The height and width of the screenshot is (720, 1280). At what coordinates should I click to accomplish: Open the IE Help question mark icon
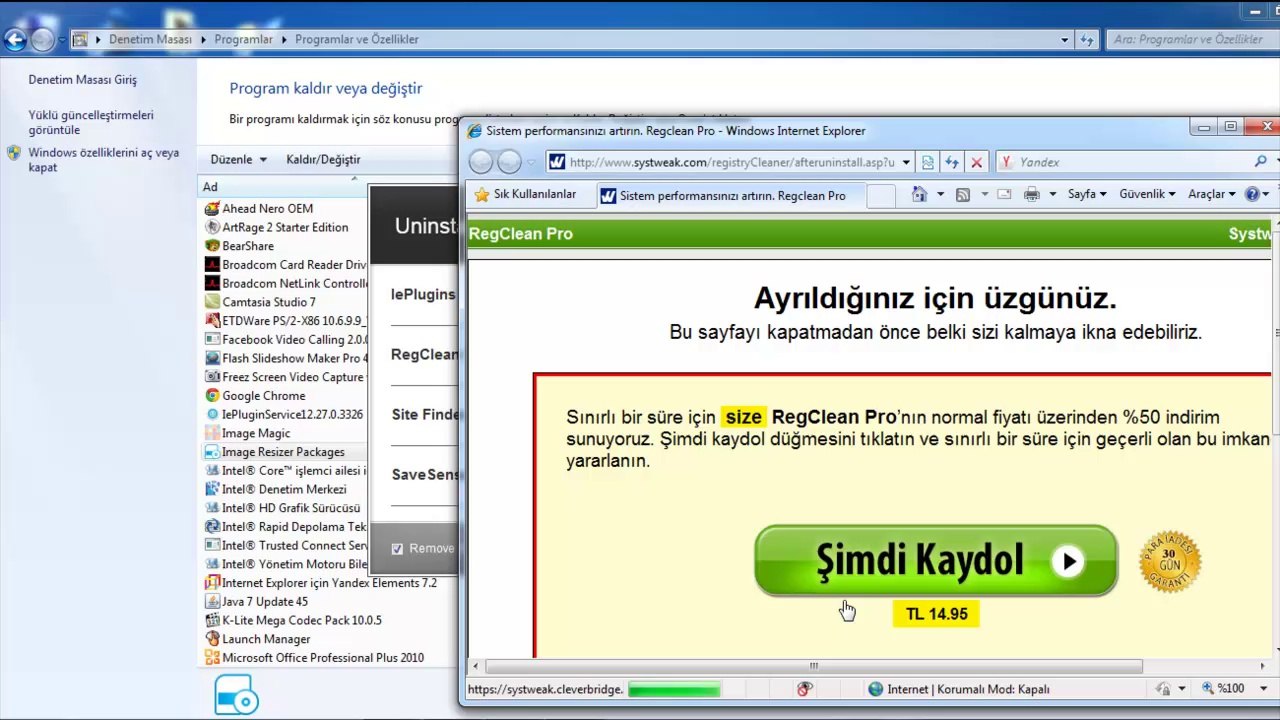(x=1252, y=194)
